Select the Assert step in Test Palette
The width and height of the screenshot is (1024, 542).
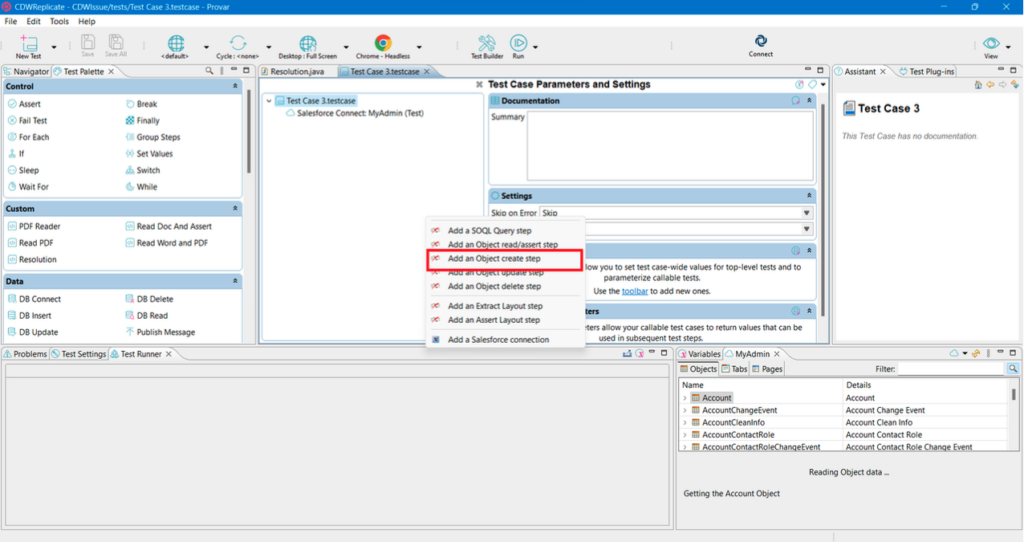(24, 104)
